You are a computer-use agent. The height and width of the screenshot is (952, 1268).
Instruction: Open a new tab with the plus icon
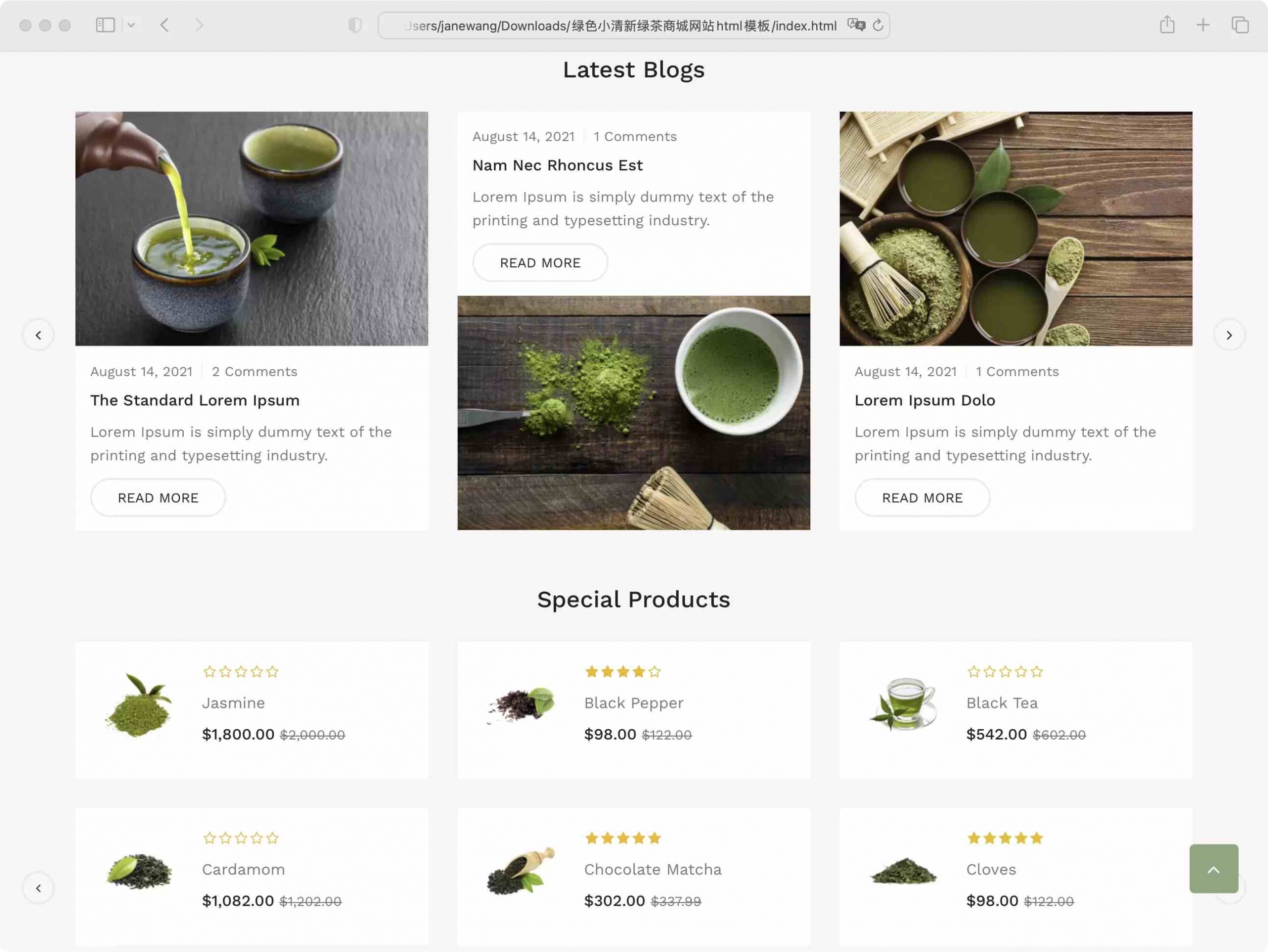(x=1203, y=25)
